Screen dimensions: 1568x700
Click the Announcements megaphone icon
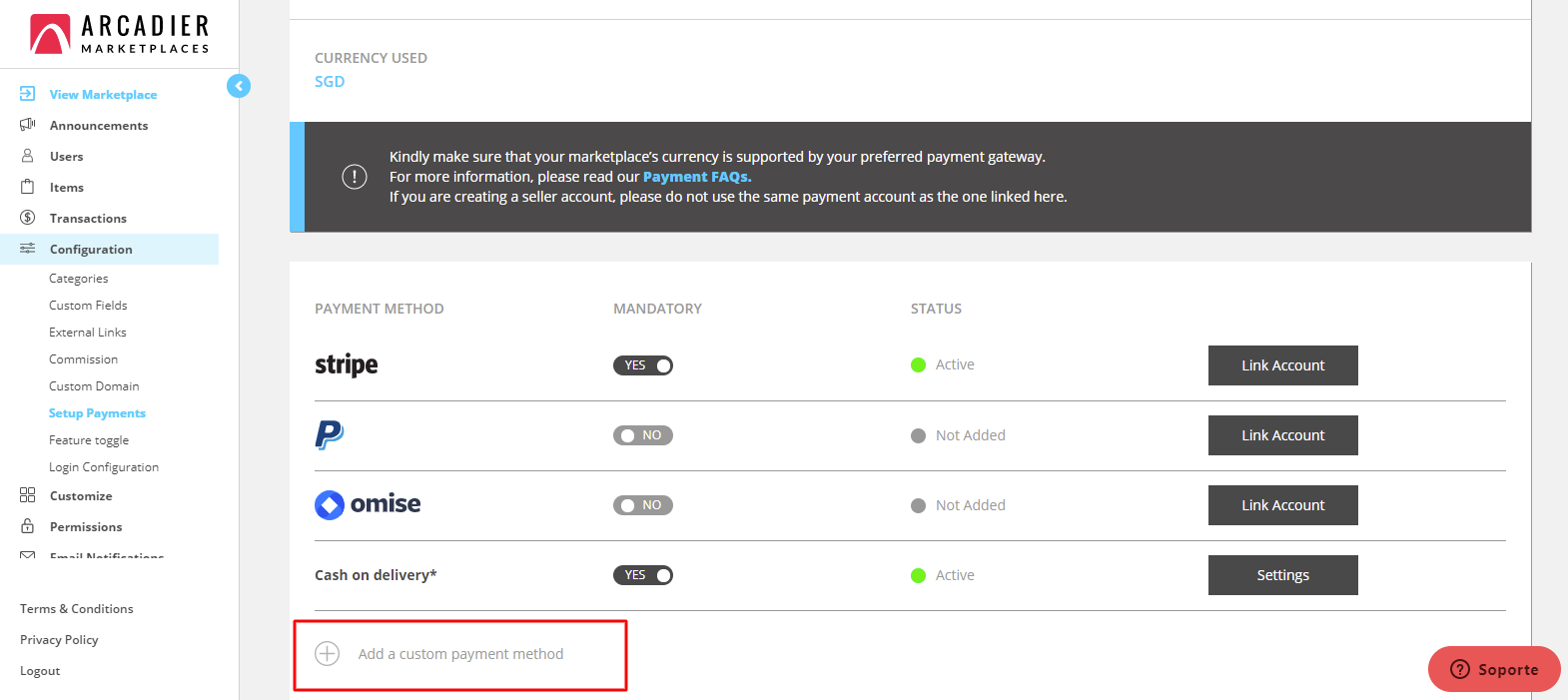pos(28,125)
